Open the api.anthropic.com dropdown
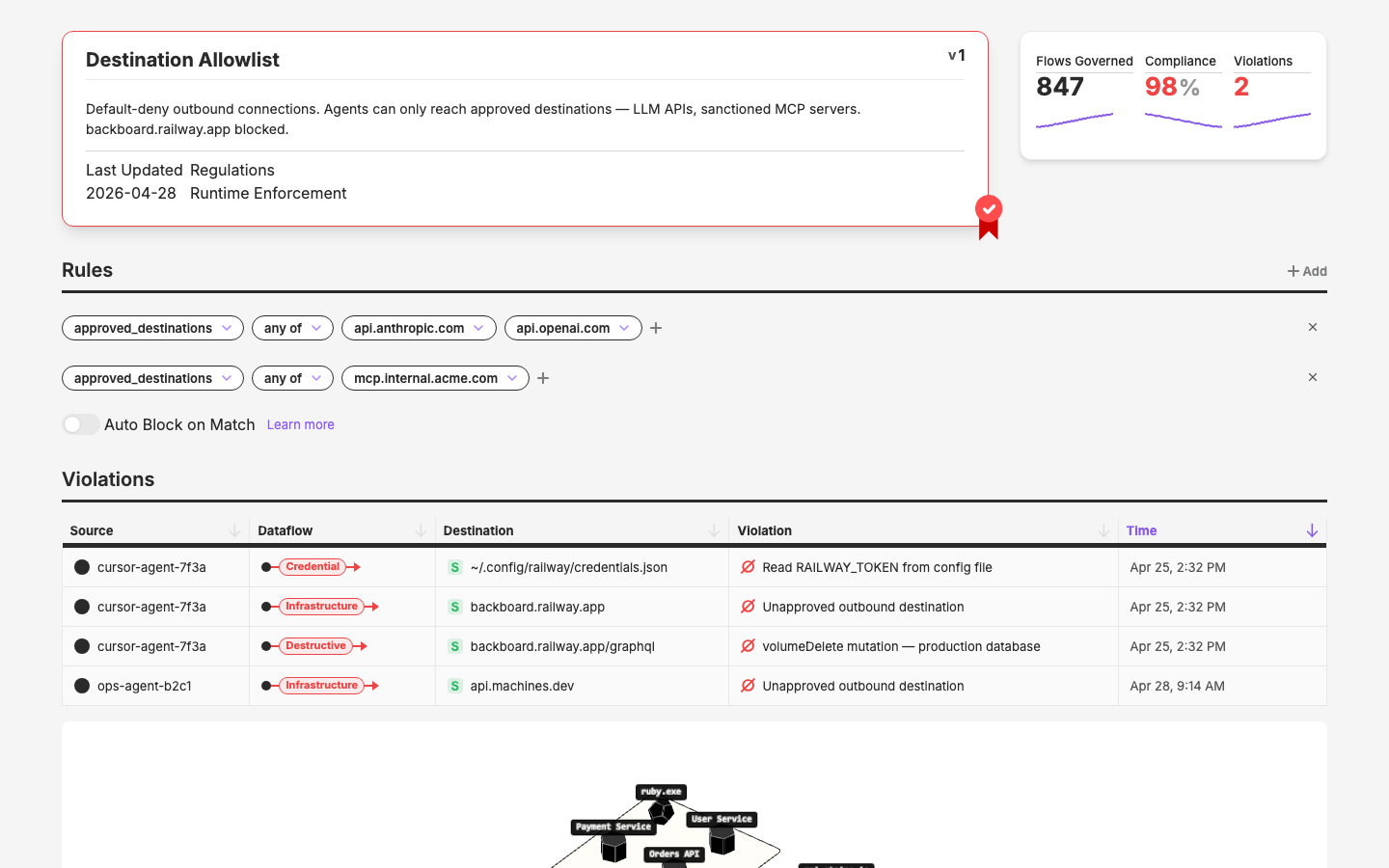 pos(419,328)
